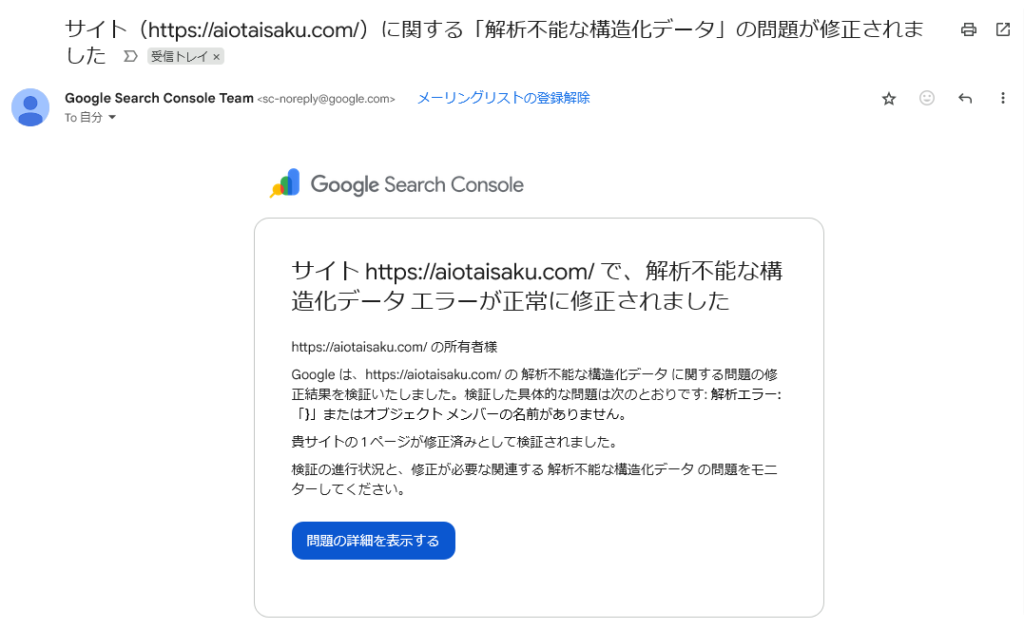
Task: Print this email with the printer icon
Action: 968,29
